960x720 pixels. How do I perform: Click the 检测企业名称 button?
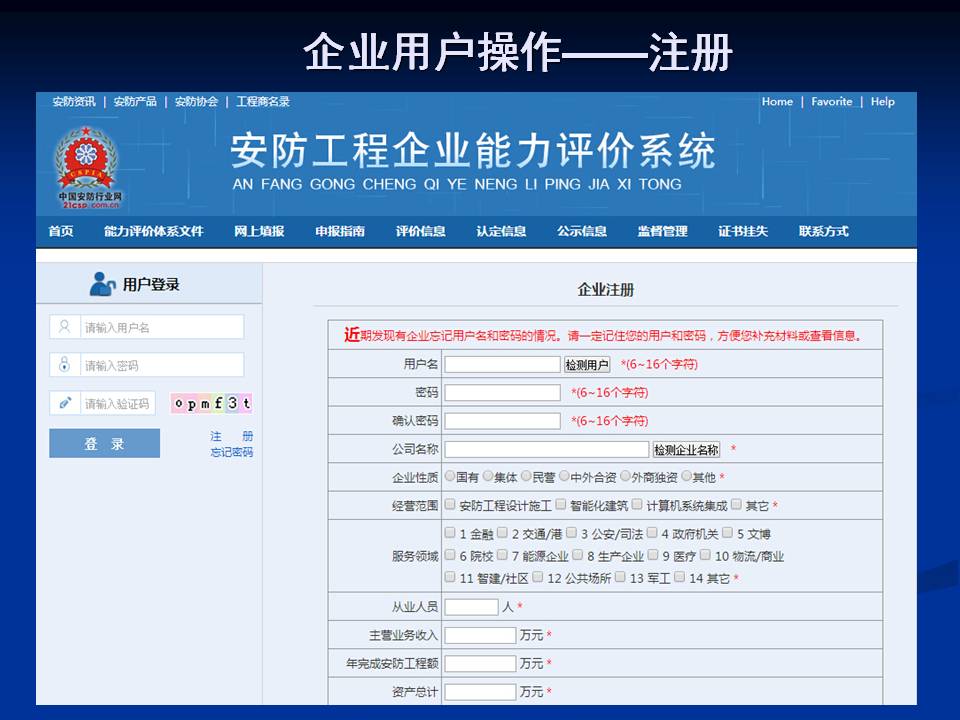(686, 449)
